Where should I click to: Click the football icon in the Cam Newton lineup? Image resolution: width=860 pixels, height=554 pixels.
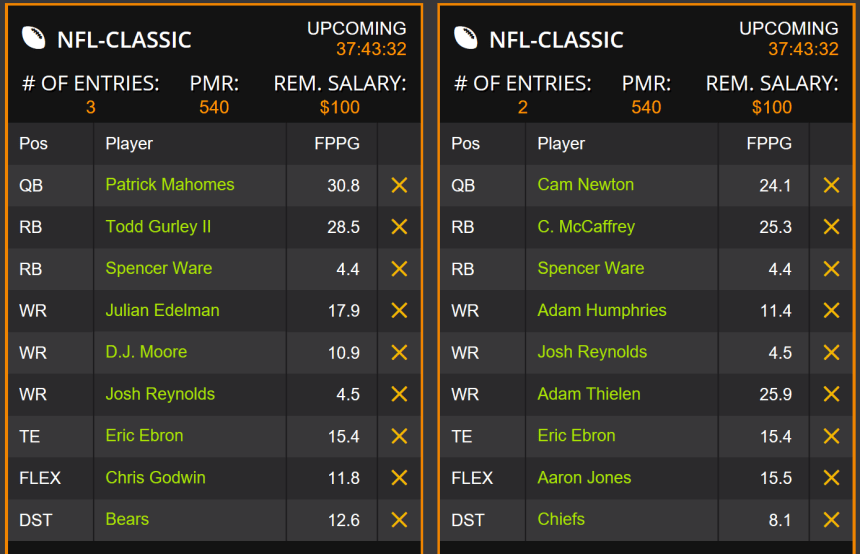466,38
